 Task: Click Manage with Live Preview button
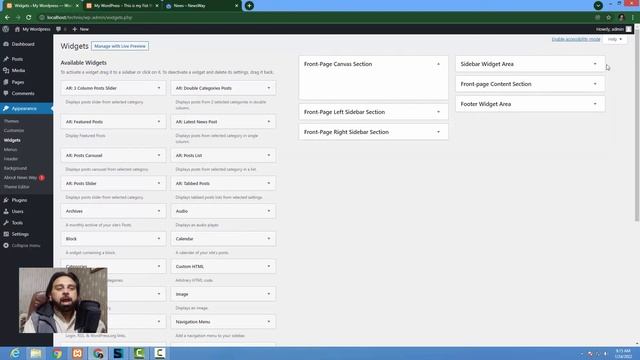click(120, 46)
